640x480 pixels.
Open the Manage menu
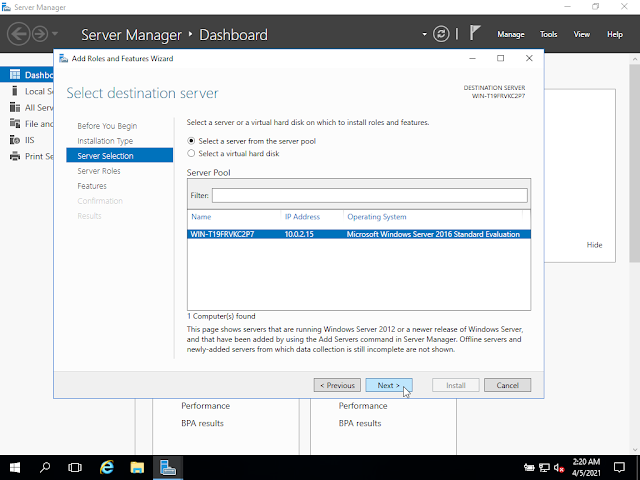coord(511,34)
